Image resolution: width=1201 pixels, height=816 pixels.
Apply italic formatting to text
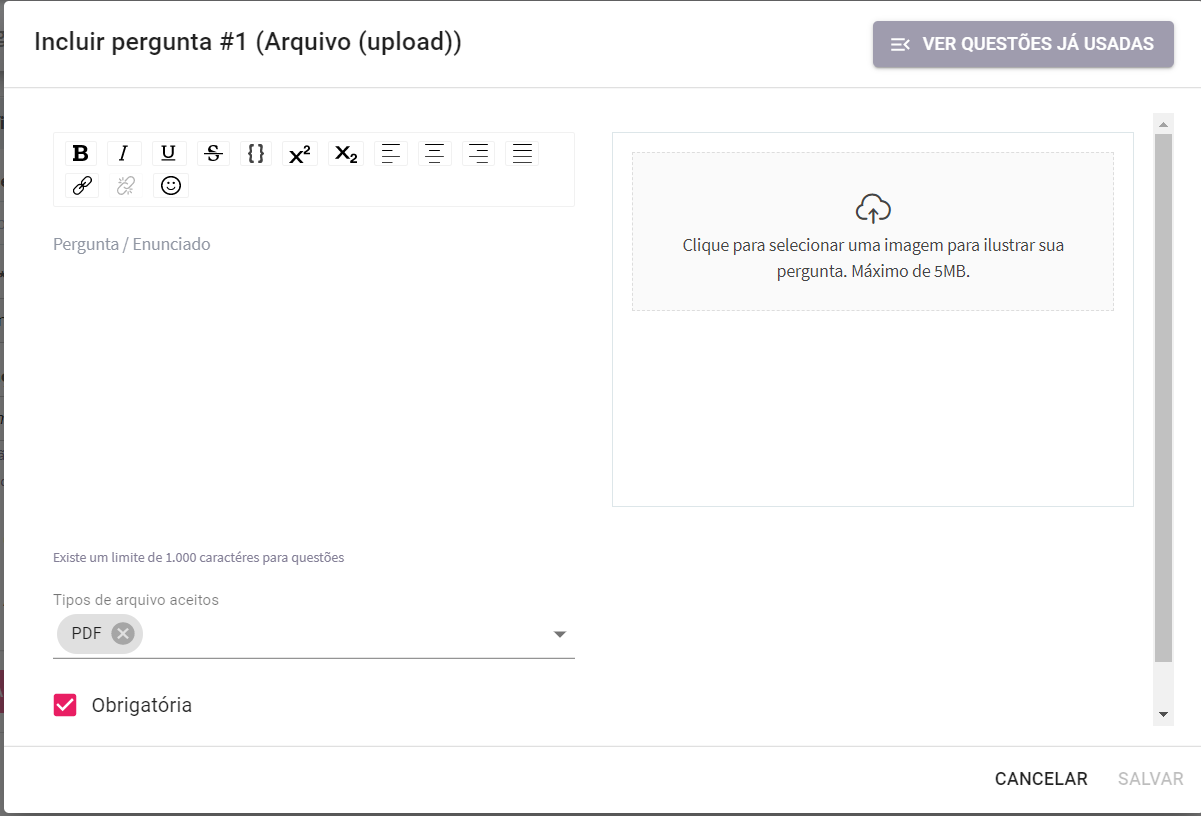coord(124,153)
